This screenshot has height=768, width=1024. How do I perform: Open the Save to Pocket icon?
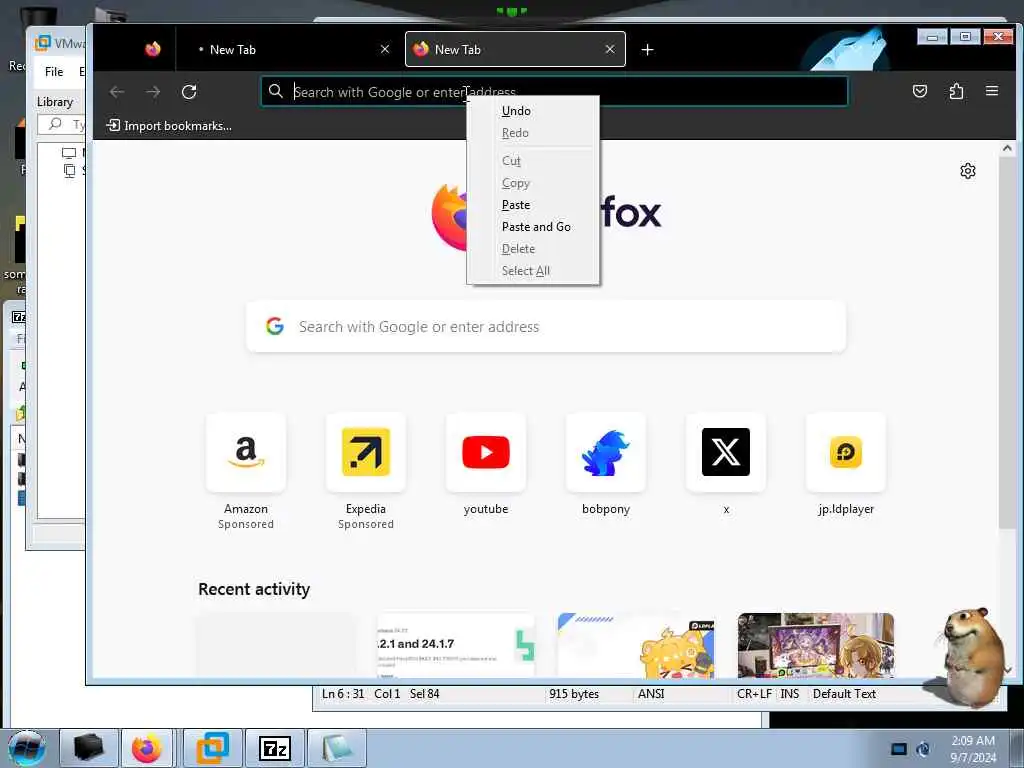pos(920,91)
